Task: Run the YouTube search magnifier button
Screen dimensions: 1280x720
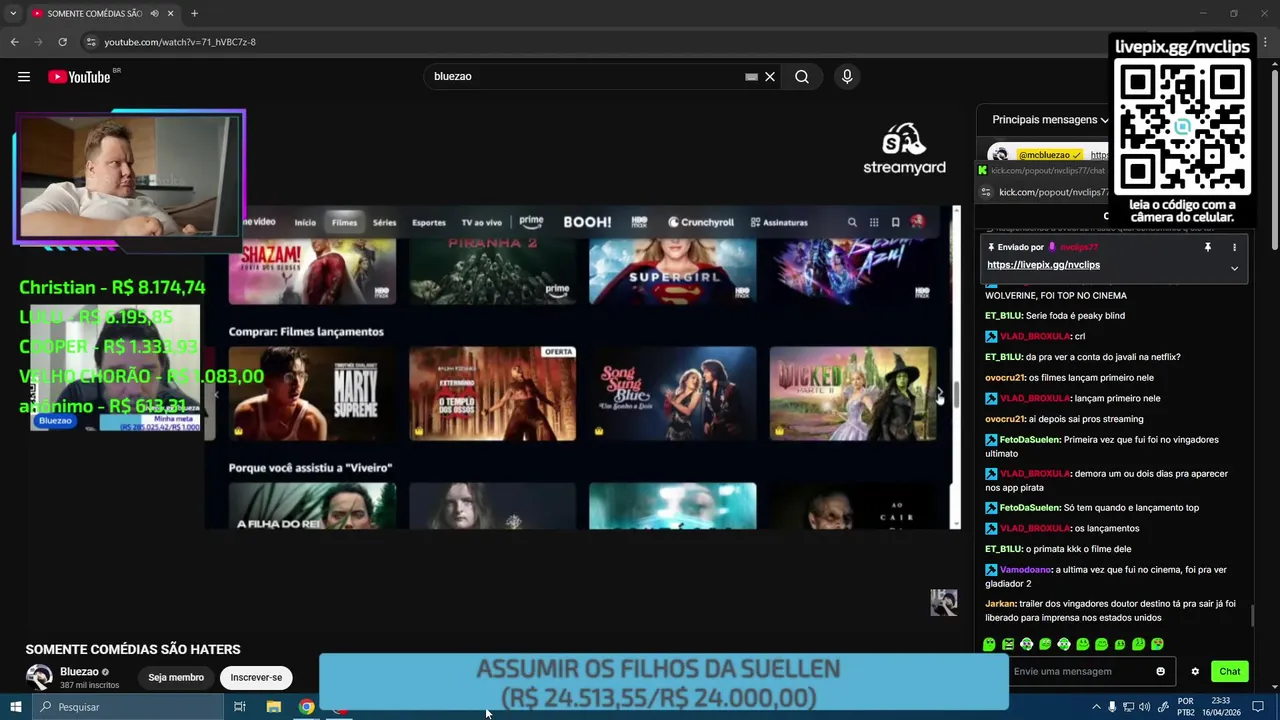Action: (x=802, y=77)
